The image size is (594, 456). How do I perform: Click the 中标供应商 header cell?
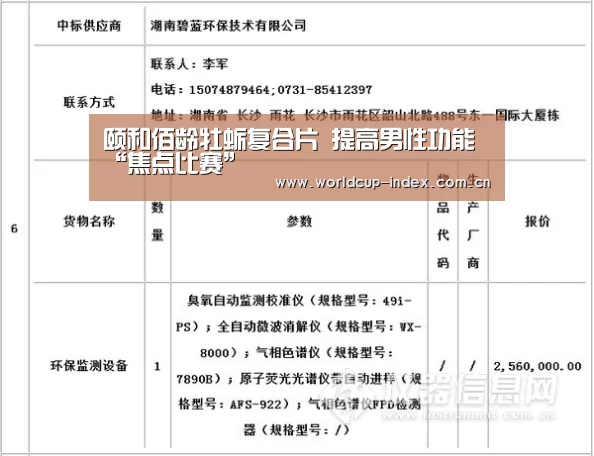click(89, 26)
